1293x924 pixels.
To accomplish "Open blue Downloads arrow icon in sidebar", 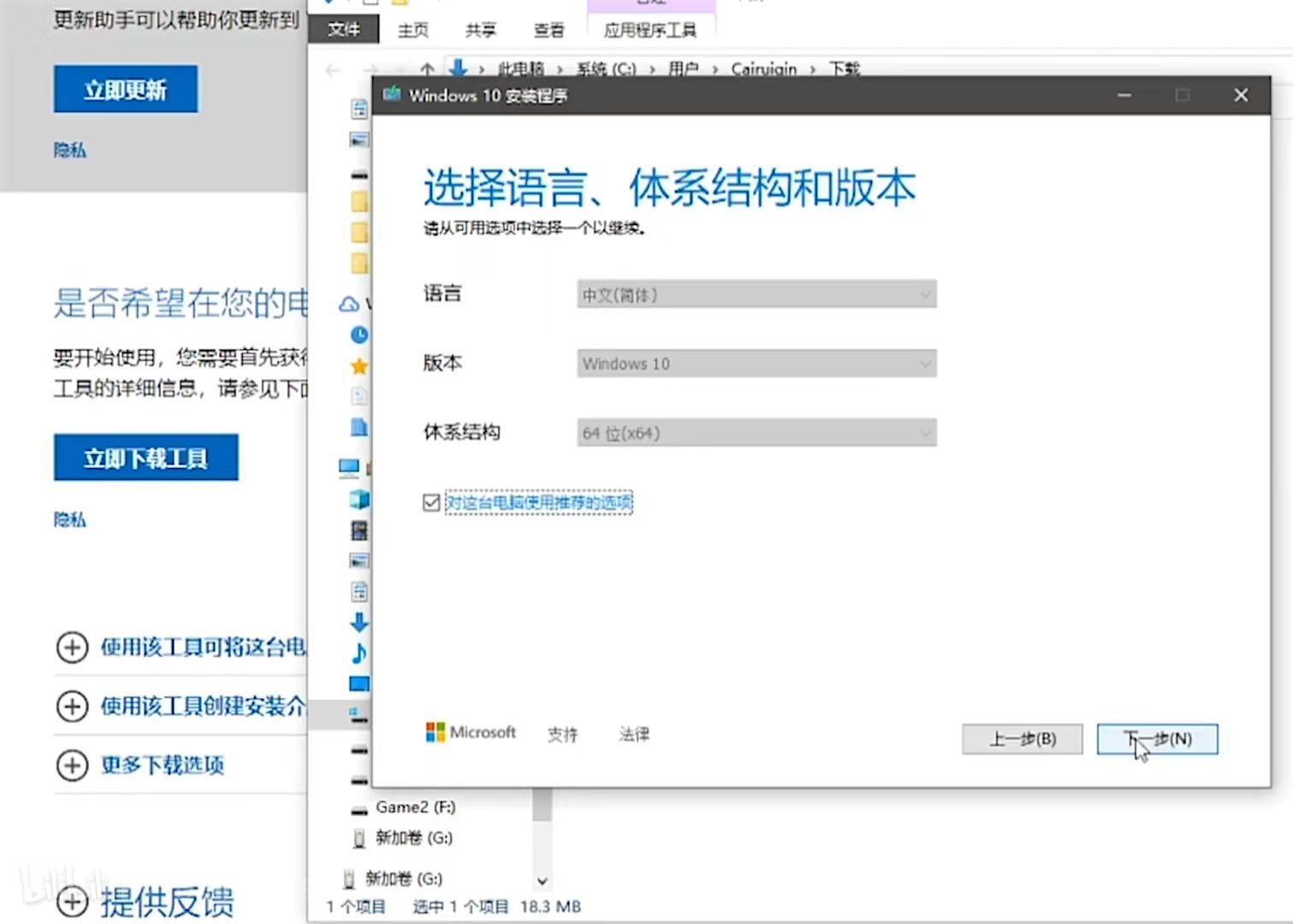I will coord(359,622).
